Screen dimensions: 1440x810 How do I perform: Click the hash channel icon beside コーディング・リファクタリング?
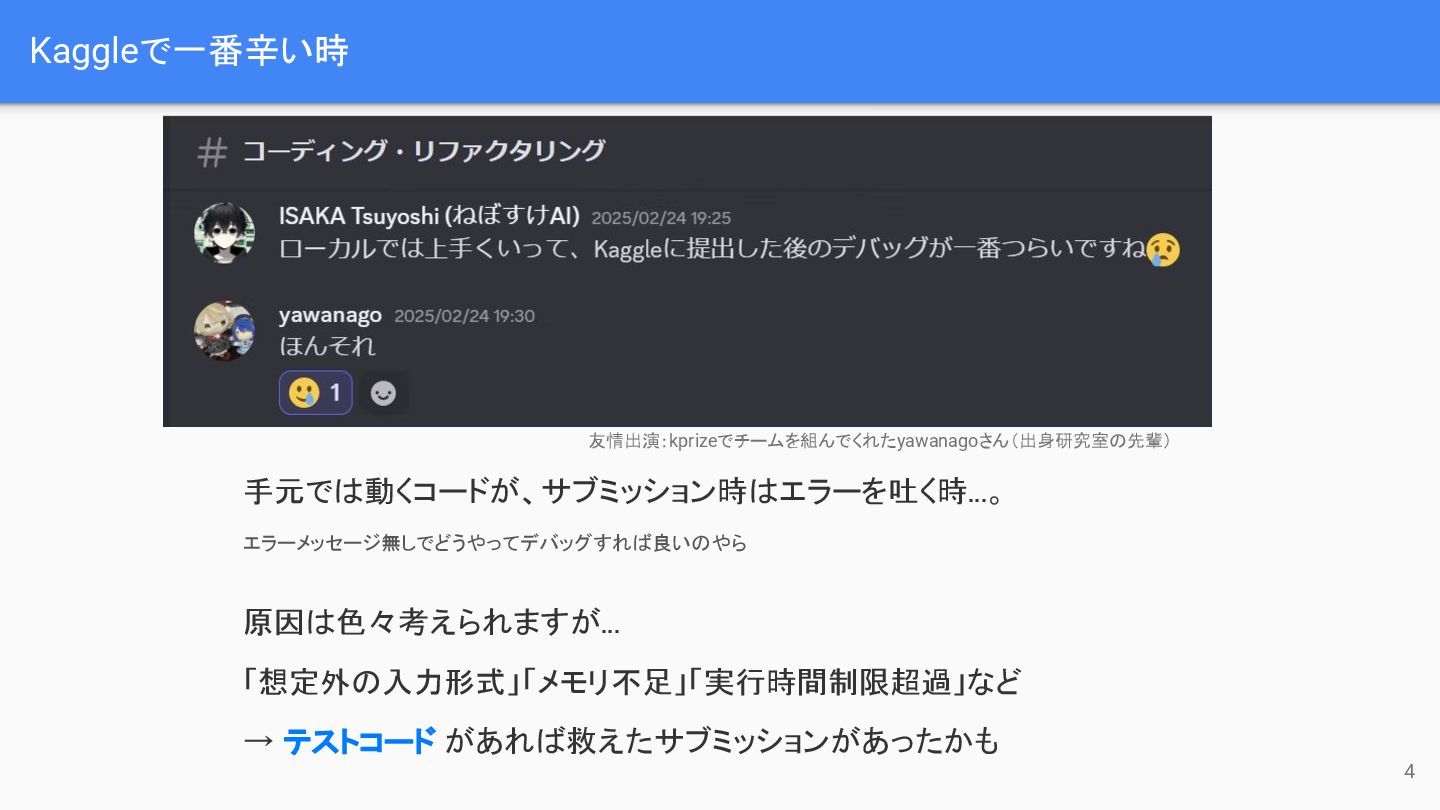pos(212,152)
